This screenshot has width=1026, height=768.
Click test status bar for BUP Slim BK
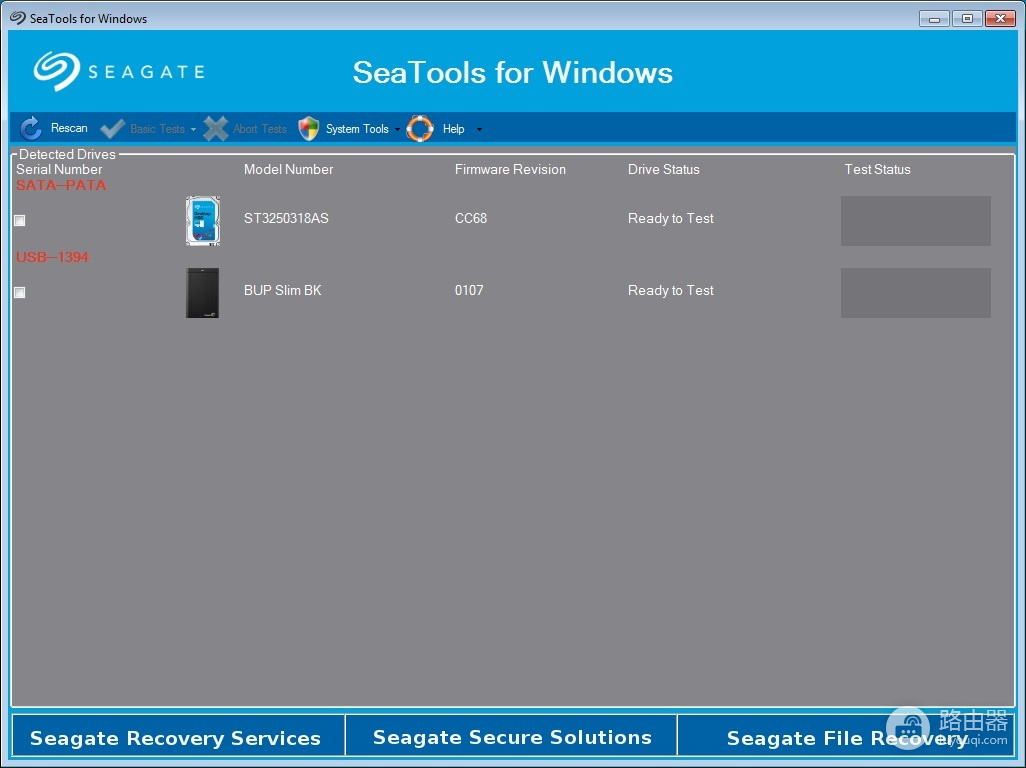tap(915, 293)
